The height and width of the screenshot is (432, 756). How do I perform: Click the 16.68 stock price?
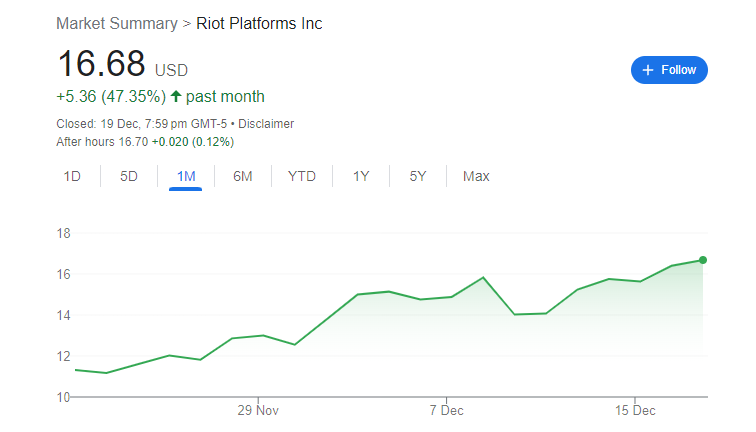101,64
